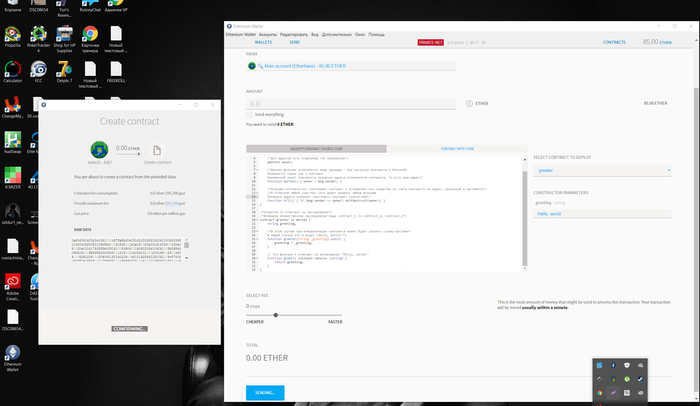This screenshot has width=700, height=406.
Task: Open the Дополнительно menu
Action: pyautogui.click(x=337, y=34)
